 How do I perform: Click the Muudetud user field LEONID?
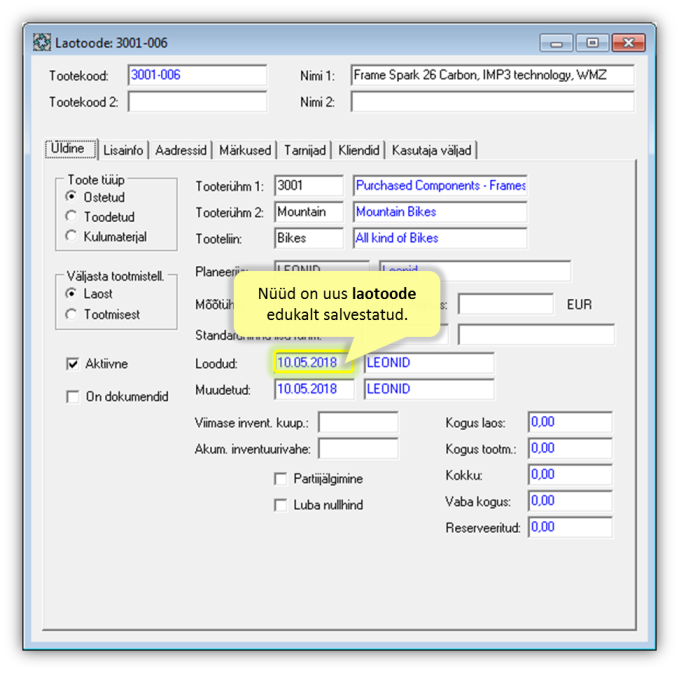click(x=429, y=389)
